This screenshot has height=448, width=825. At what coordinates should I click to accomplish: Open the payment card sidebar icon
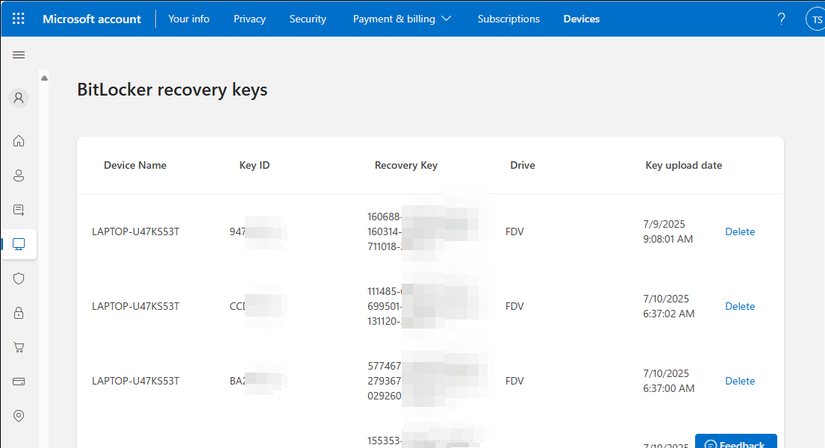coord(18,382)
